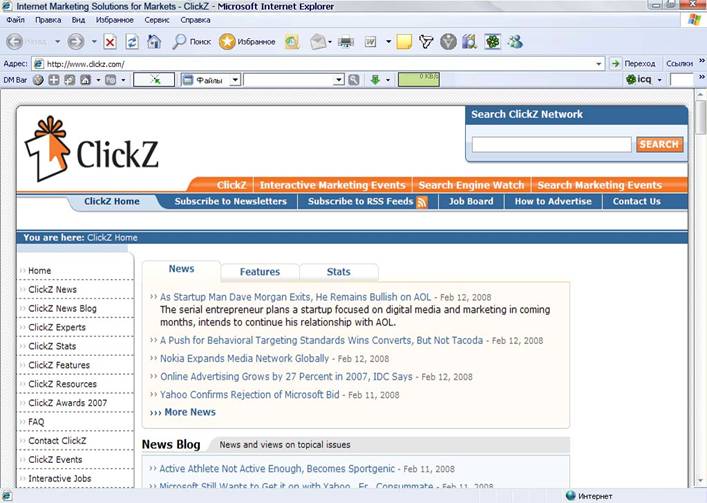The width and height of the screenshot is (707, 503).
Task: Open Search Engine Watch orange tab
Action: click(471, 185)
